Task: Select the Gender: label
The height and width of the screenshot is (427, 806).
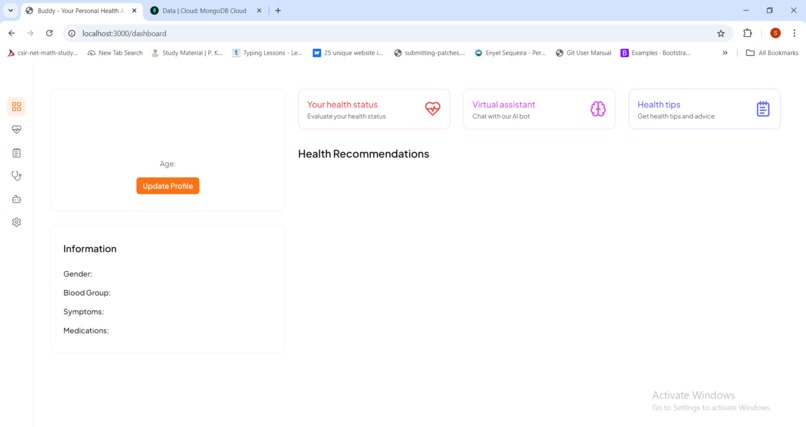Action: point(78,274)
